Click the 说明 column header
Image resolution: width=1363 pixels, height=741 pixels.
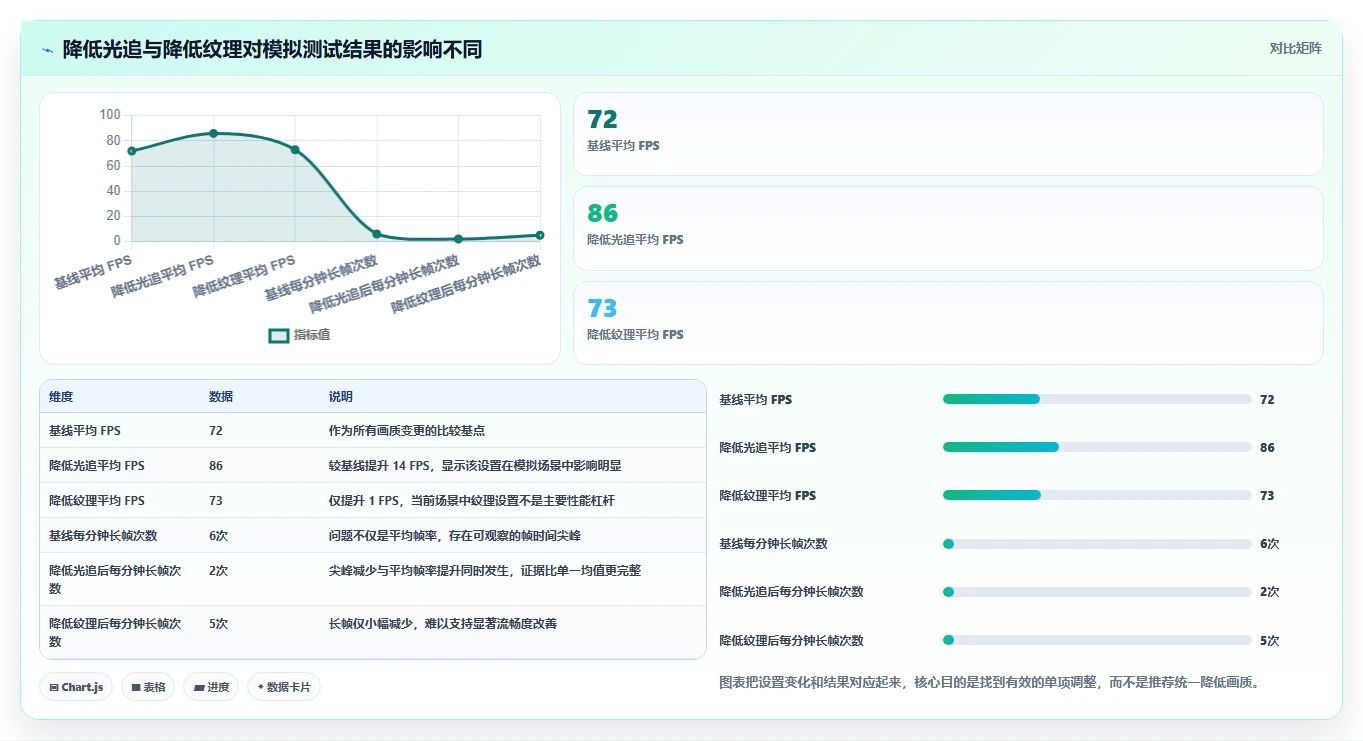pyautogui.click(x=341, y=397)
